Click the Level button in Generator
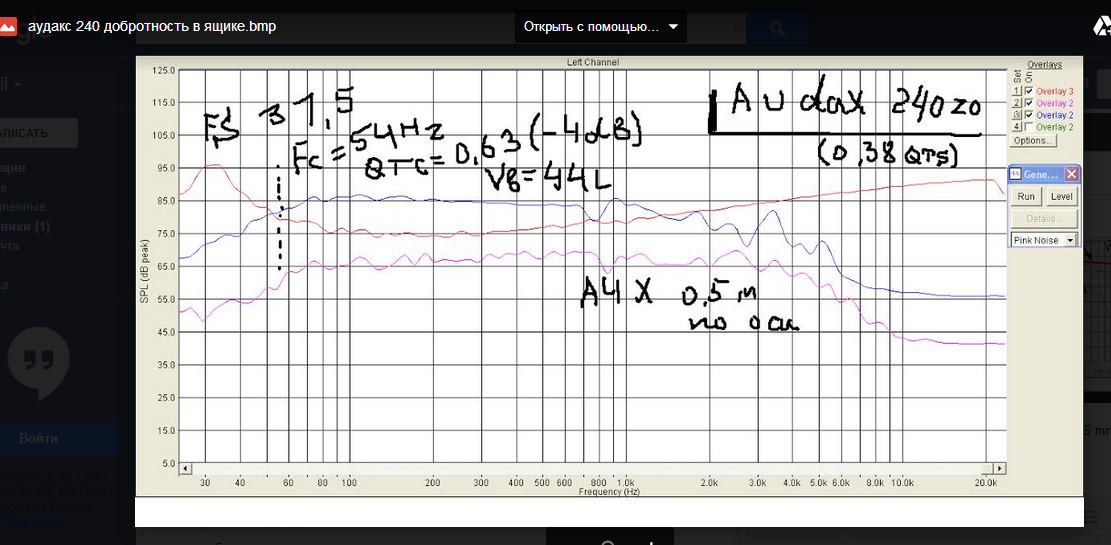 pos(1061,196)
